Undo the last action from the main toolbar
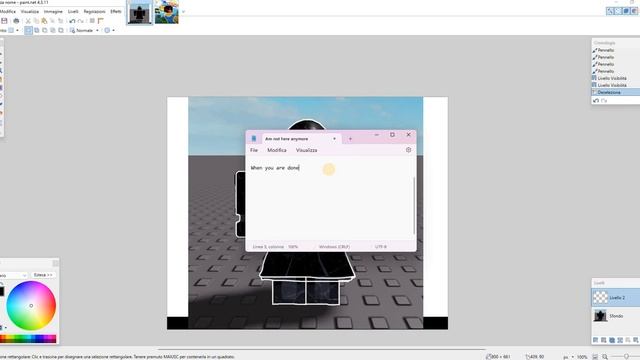The height and width of the screenshot is (360, 640). tap(72, 21)
